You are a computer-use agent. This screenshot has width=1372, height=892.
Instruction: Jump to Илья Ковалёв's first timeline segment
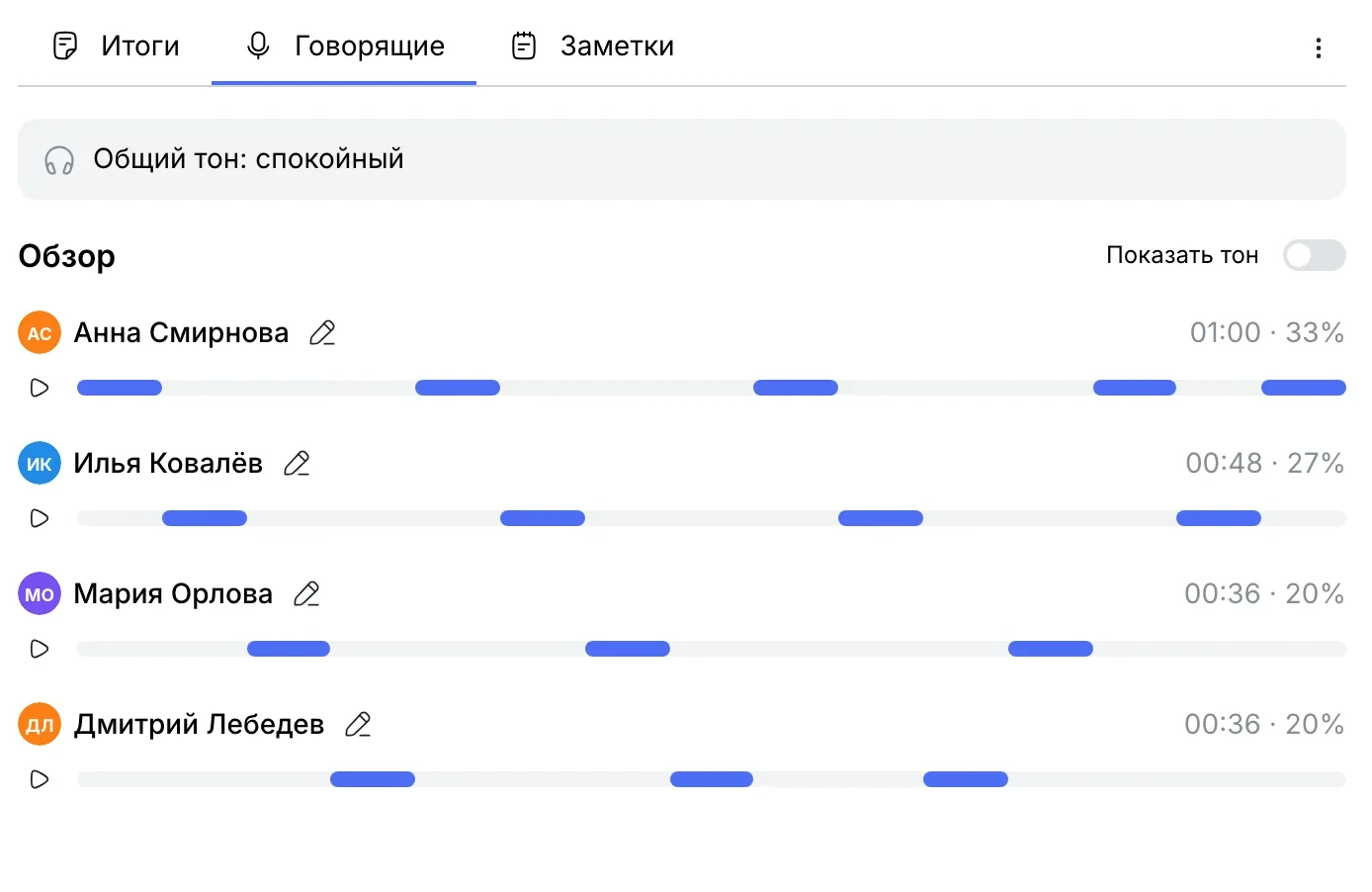click(x=205, y=518)
